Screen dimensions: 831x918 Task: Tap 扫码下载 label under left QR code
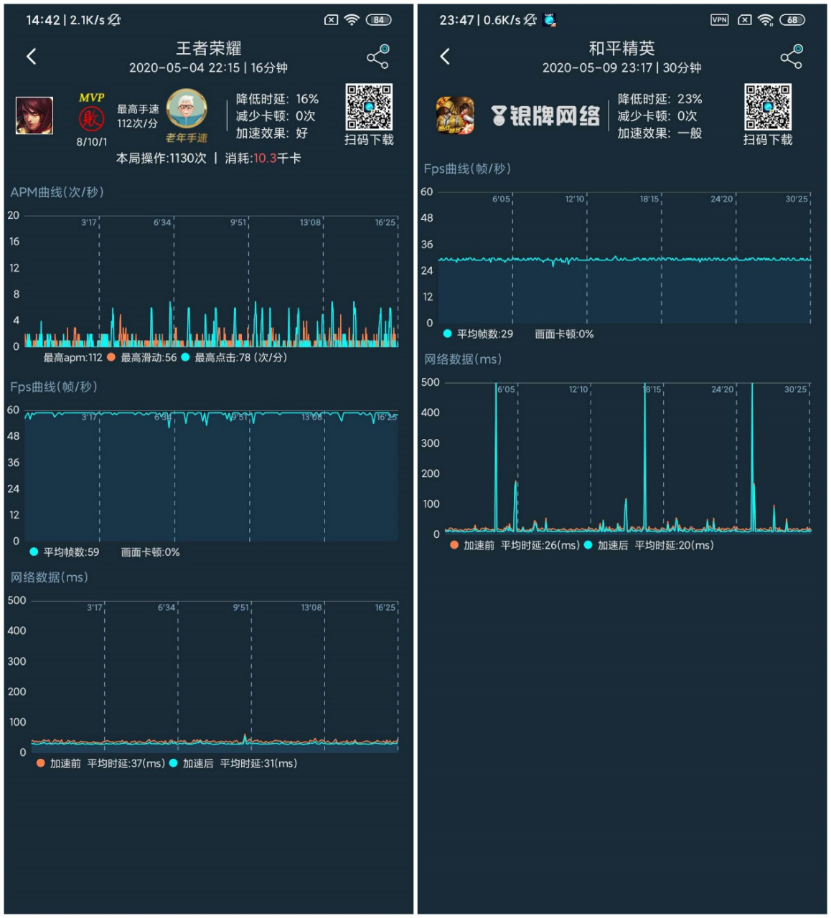(369, 140)
